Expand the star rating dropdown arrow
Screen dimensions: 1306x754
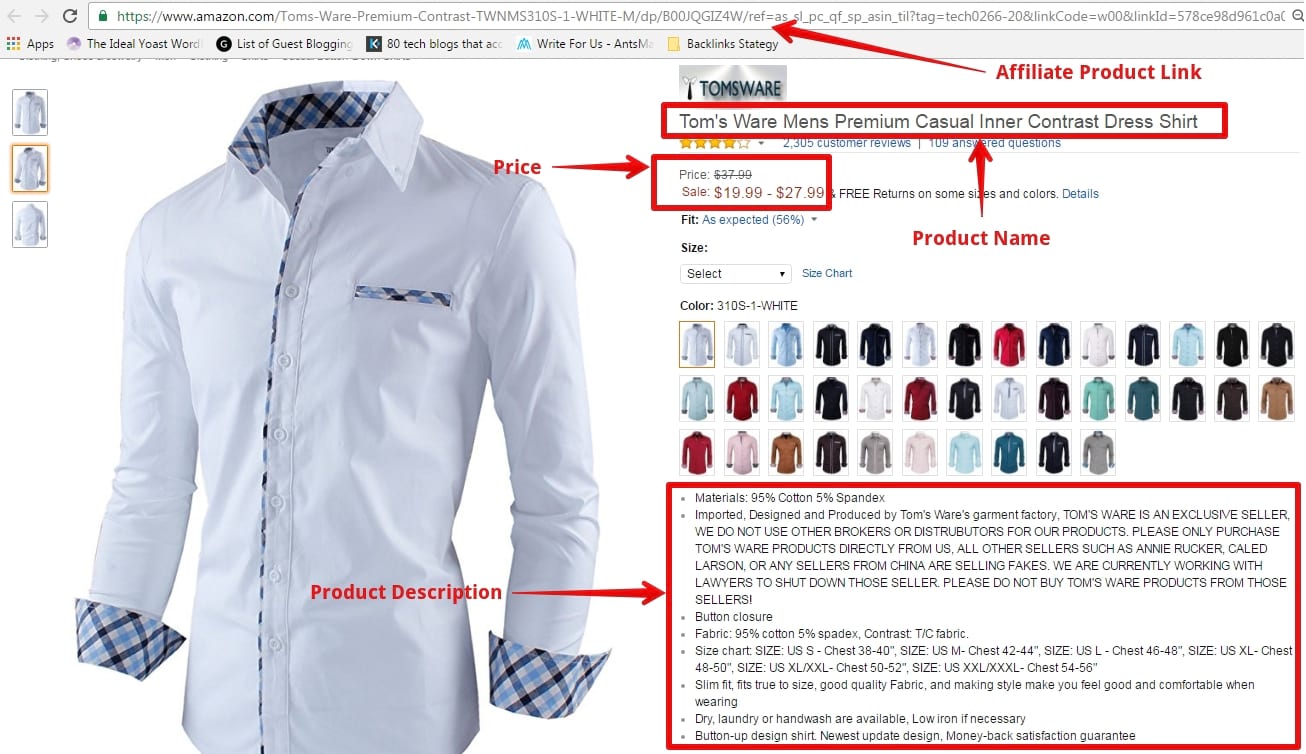[x=762, y=144]
